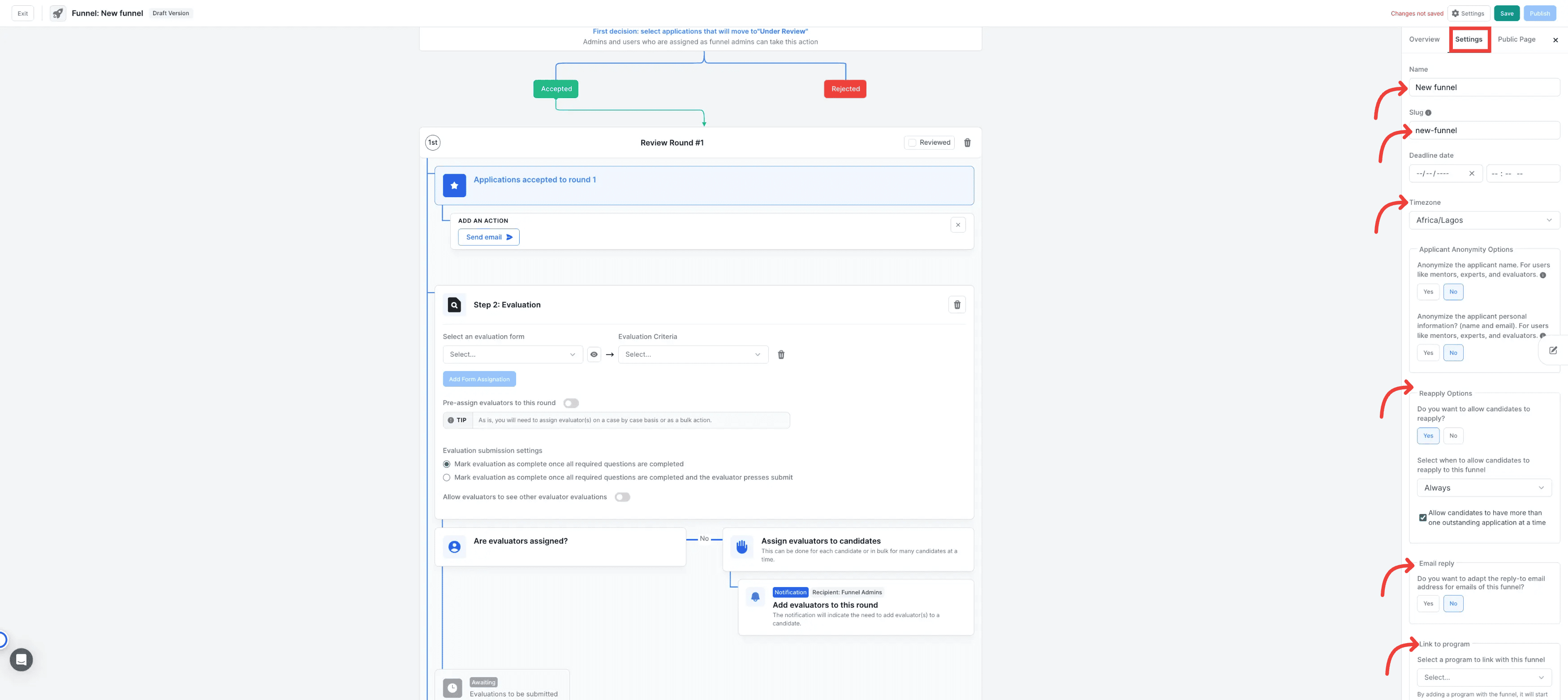Open the Public Page tab

(1516, 39)
